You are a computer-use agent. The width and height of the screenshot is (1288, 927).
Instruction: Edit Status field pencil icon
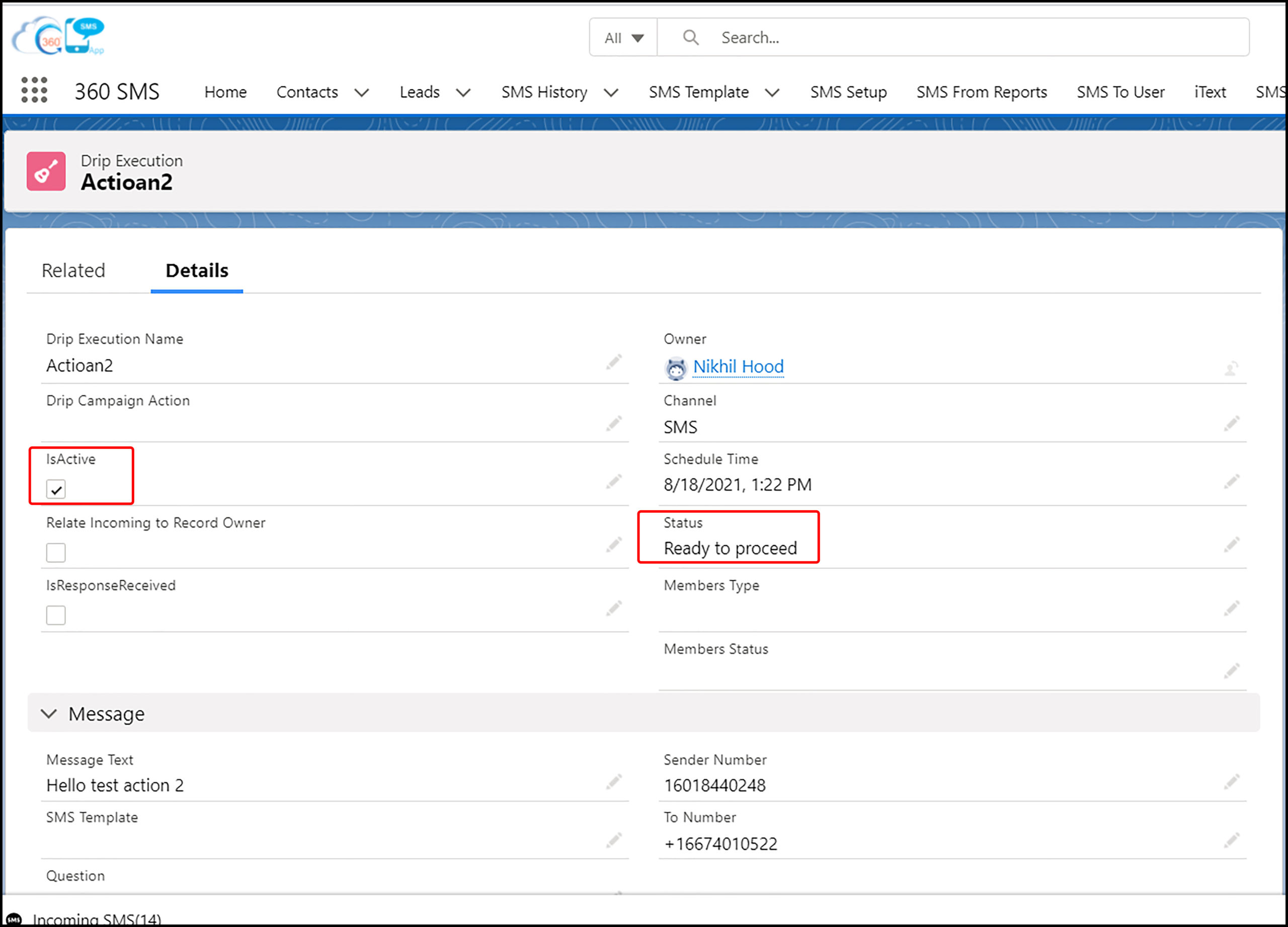click(1231, 546)
